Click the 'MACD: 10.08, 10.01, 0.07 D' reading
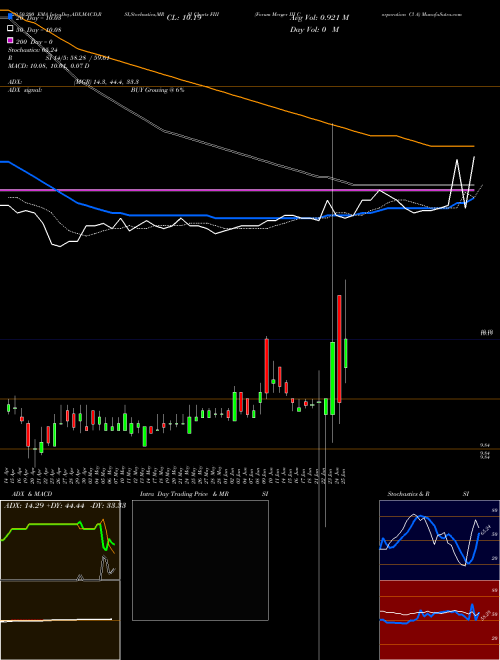500x660 pixels. [49, 66]
